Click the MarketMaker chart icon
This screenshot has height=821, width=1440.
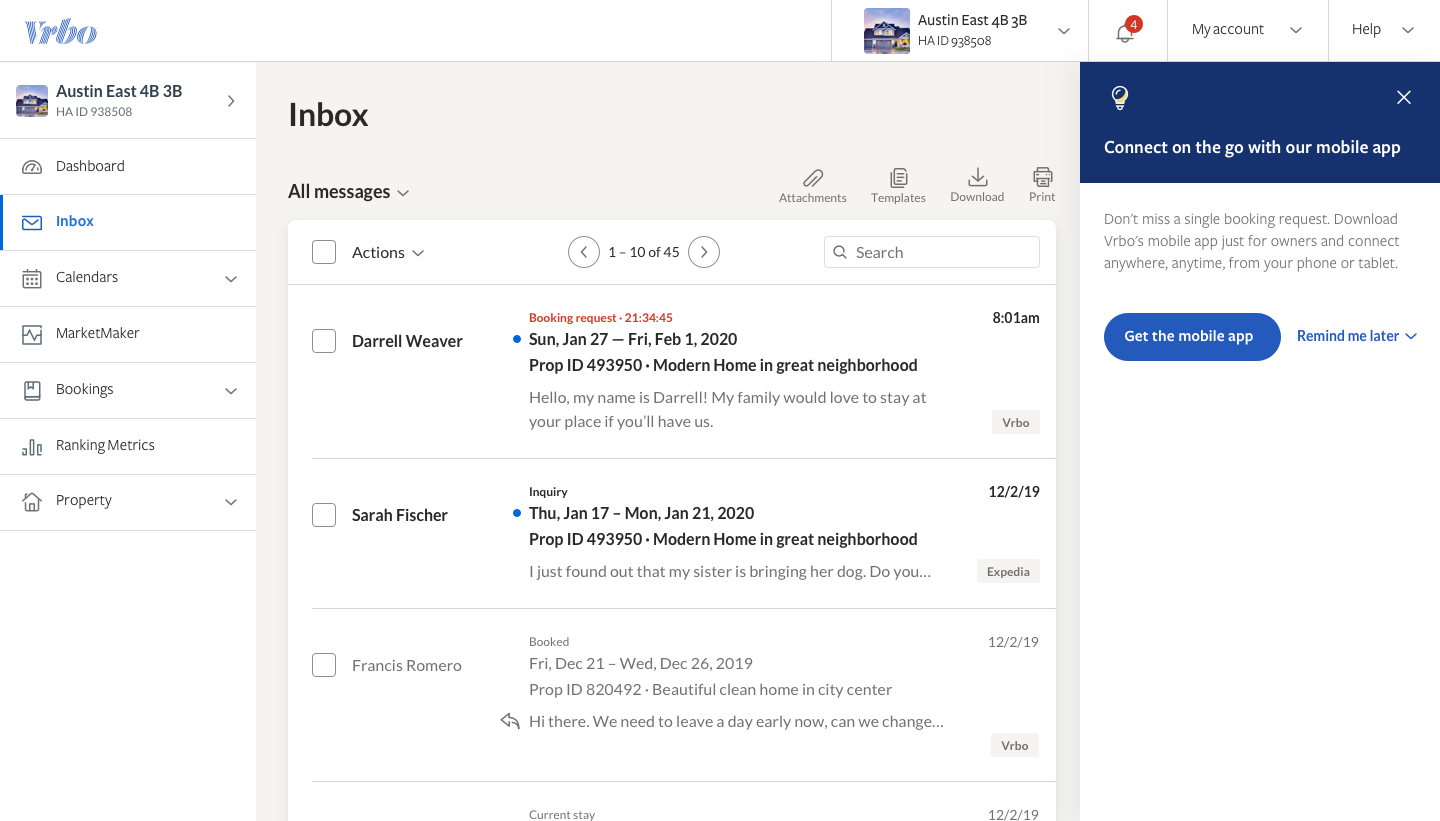32,334
